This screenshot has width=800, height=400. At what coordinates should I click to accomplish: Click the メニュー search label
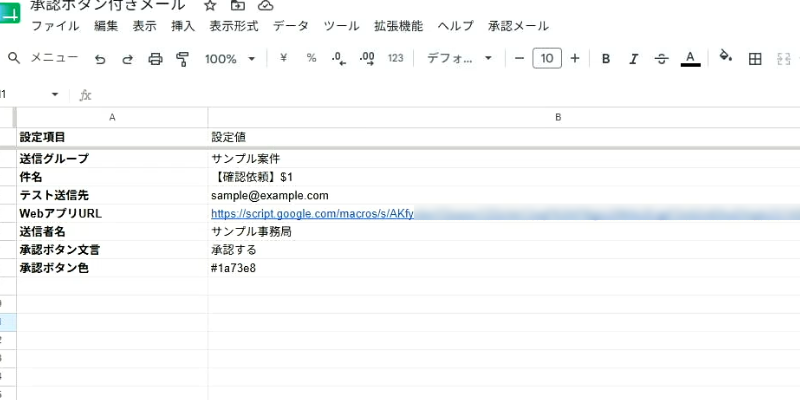[55, 58]
